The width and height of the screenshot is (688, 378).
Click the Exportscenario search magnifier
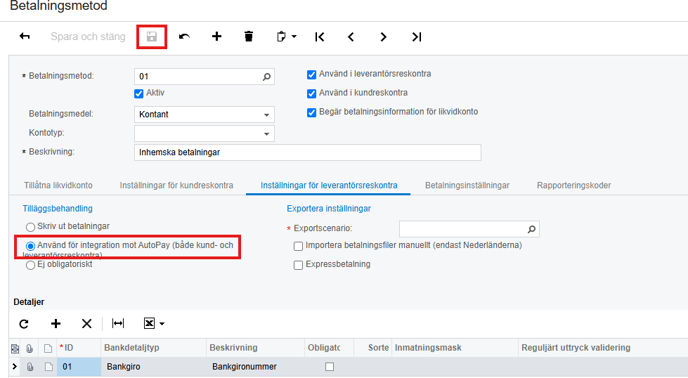pyautogui.click(x=531, y=229)
